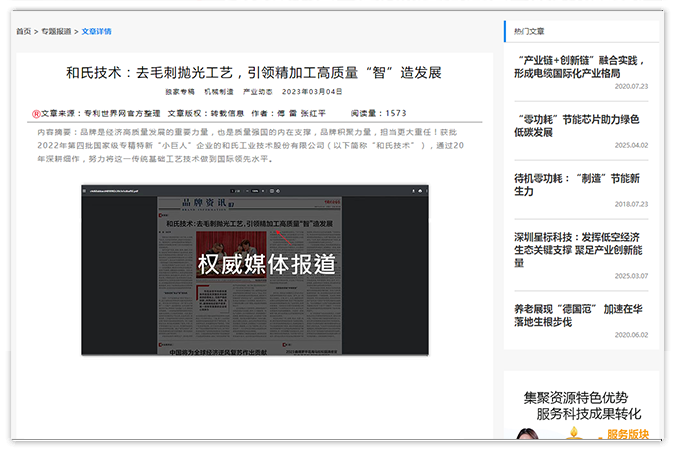Viewport: 674px width, 455px height.
Task: Open article "产业链+创新链"融合实践
Action: 580,67
